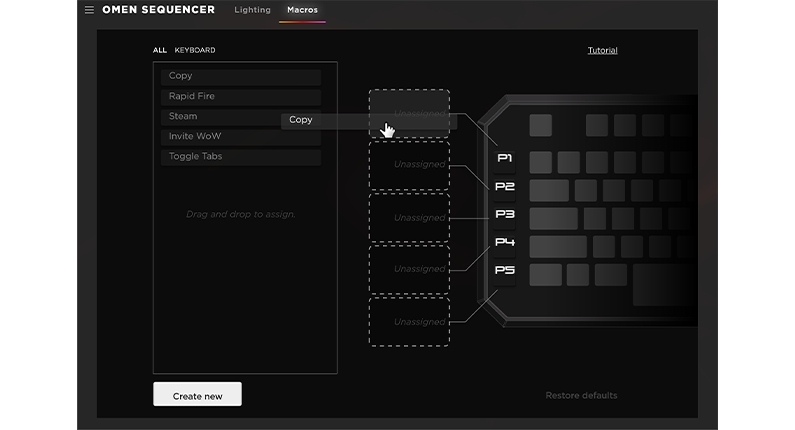Click the bottom Unassigned slot

coord(409,322)
